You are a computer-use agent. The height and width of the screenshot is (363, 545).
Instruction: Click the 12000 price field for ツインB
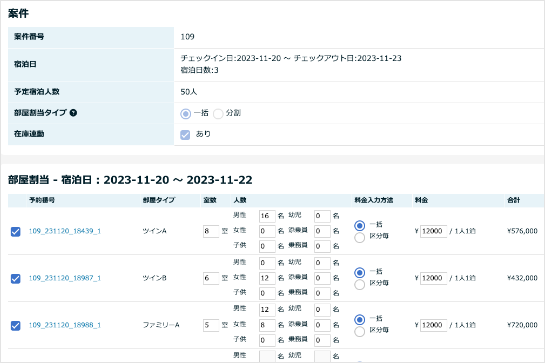[433, 278]
